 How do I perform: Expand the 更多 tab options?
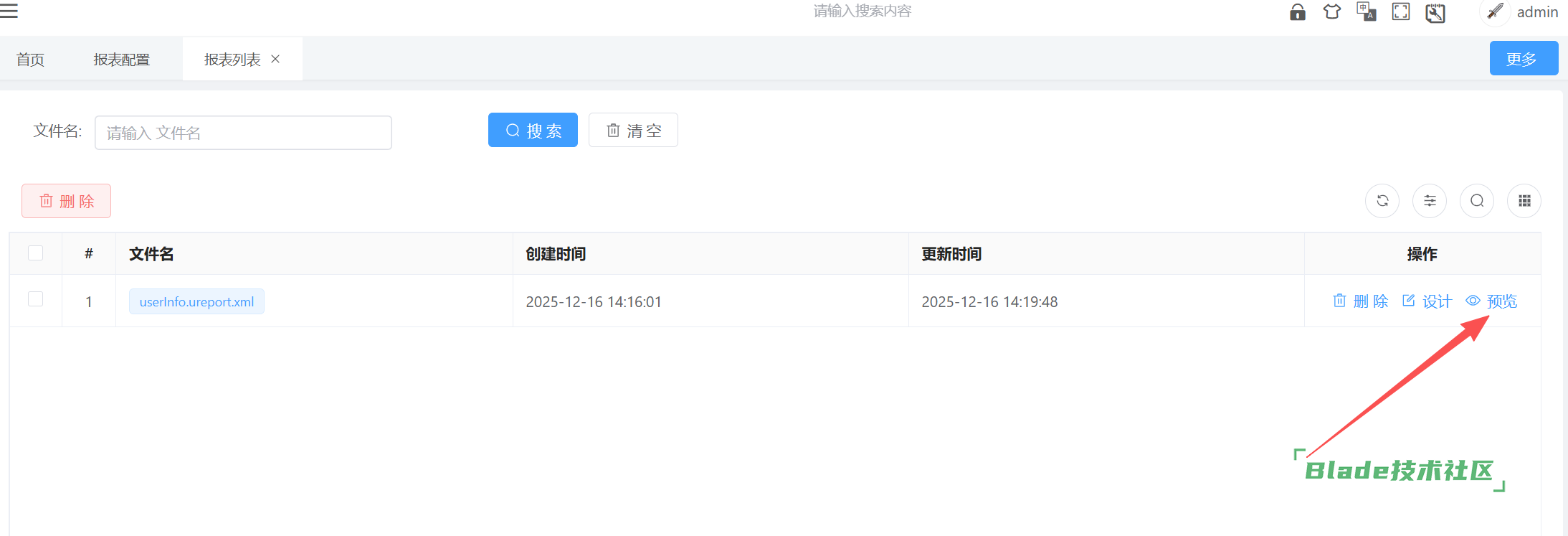[x=1523, y=59]
